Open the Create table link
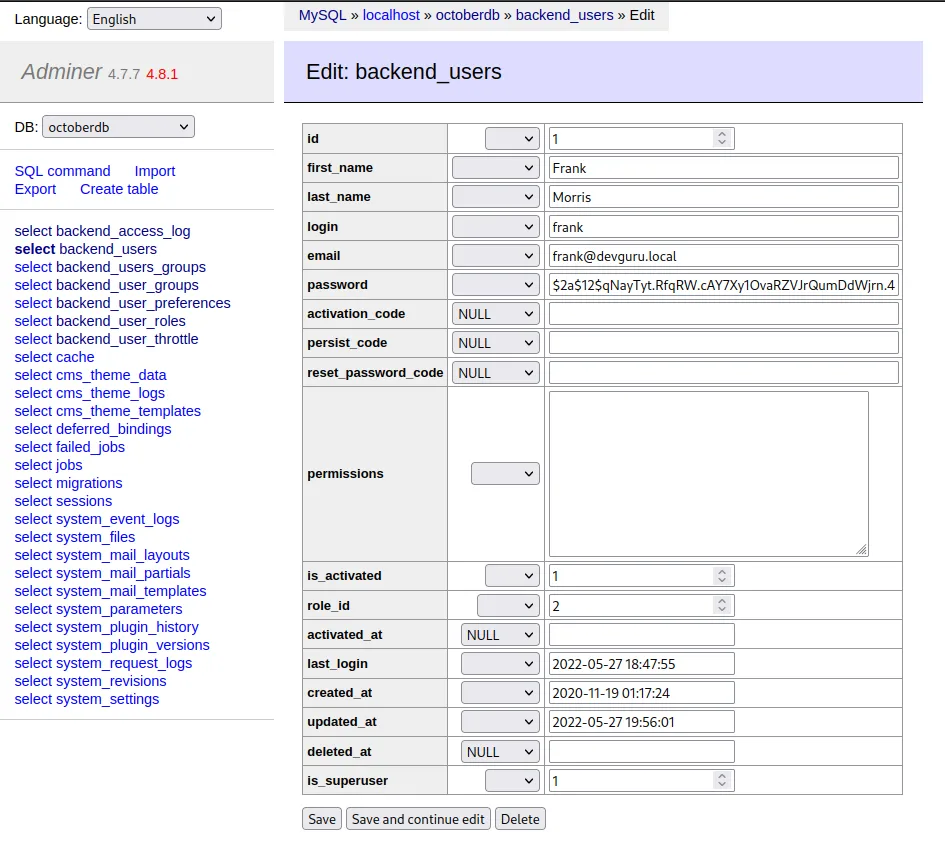 119,189
